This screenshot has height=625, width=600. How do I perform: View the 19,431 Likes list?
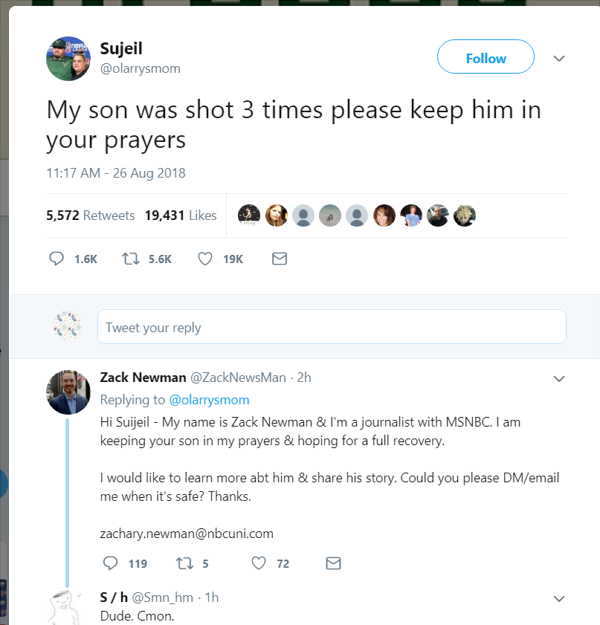click(x=181, y=215)
